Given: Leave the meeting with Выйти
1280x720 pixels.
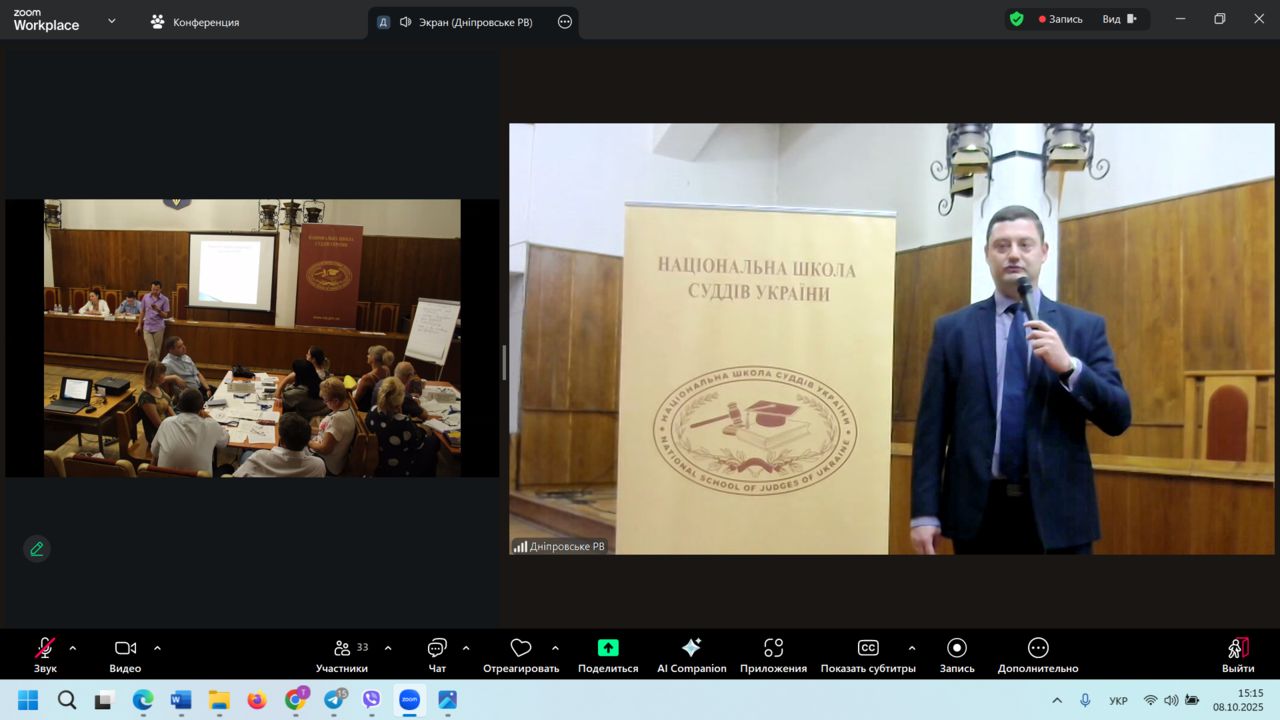Looking at the screenshot, I should point(1238,655).
